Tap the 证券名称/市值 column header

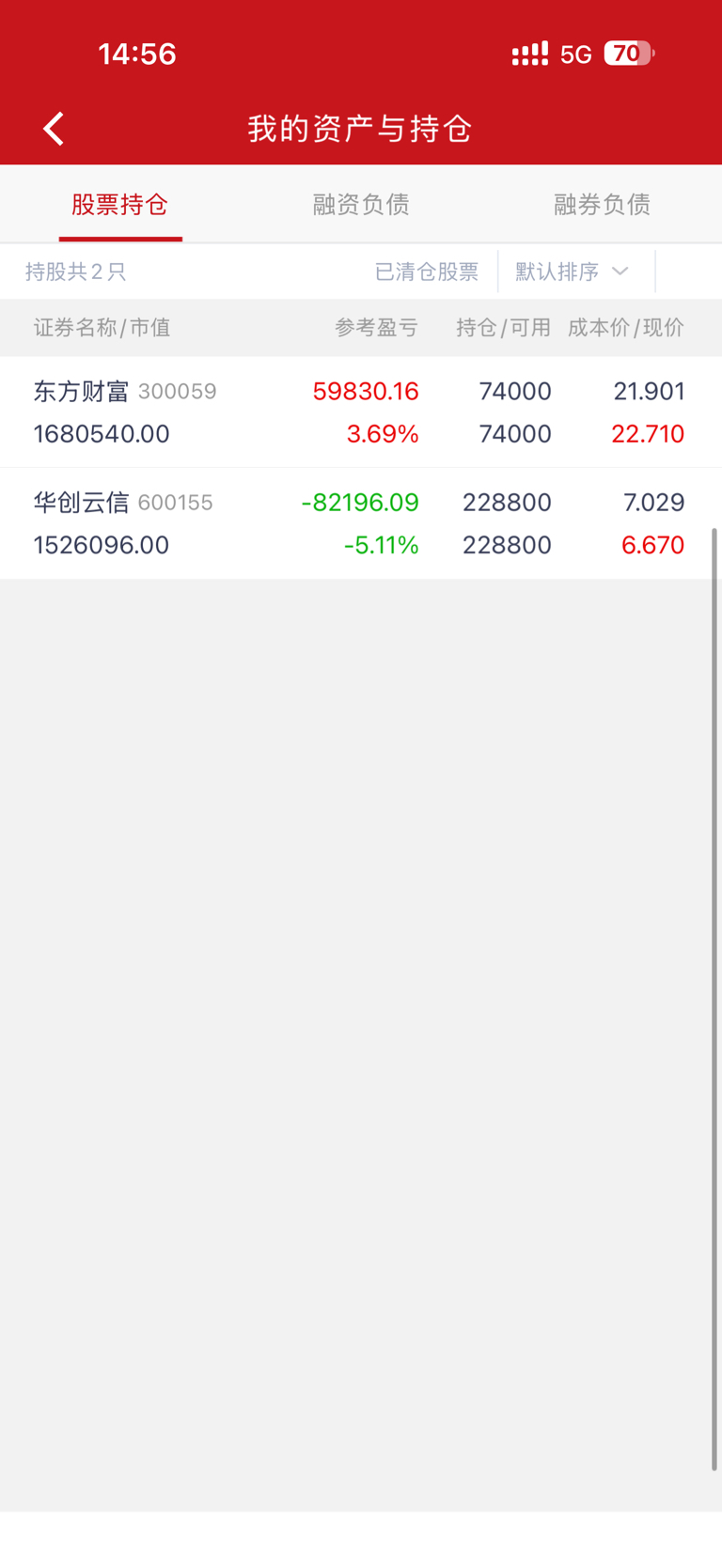tap(102, 328)
